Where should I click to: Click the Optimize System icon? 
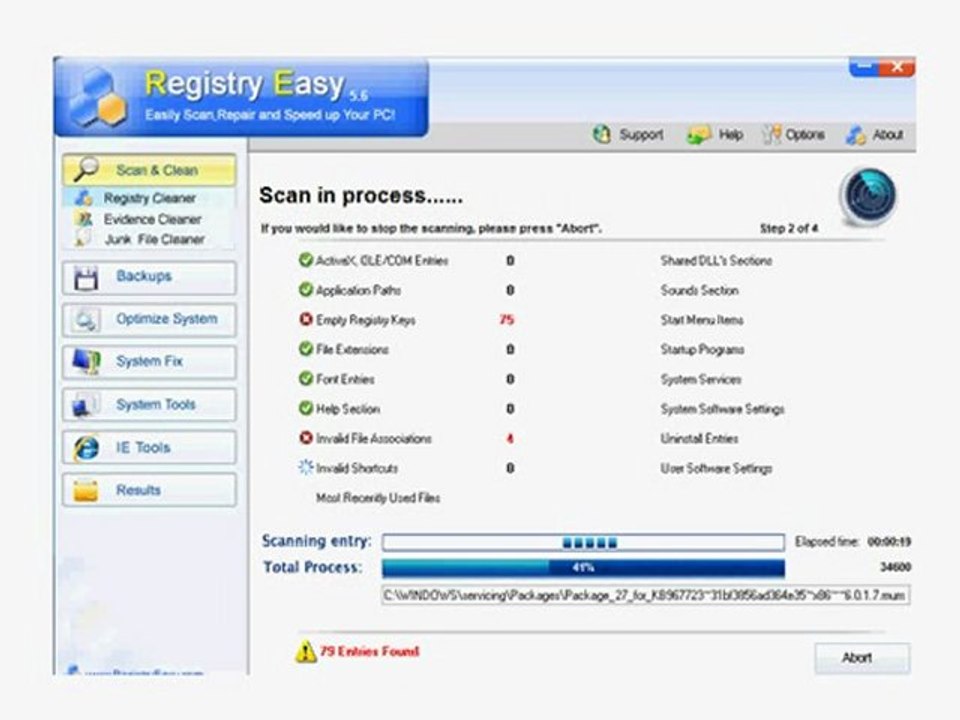point(86,320)
